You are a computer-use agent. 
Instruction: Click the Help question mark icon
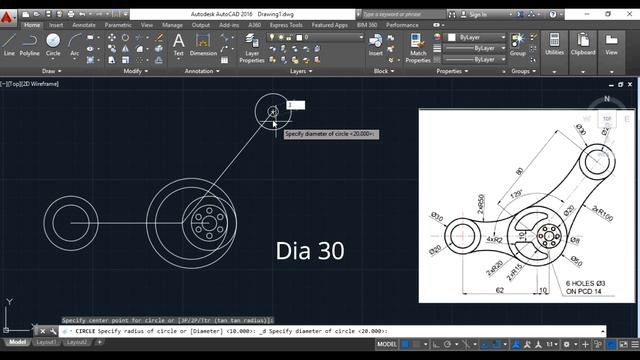[x=553, y=14]
